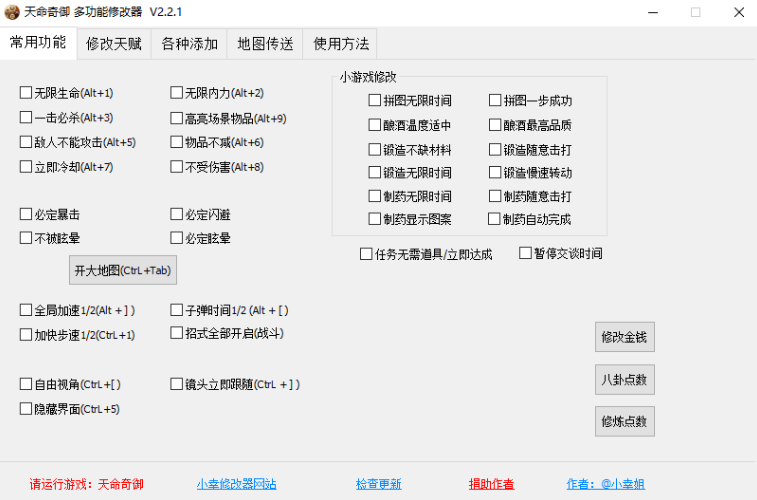Tick 酿酒最高品质 checkbox
The image size is (757, 500).
(x=495, y=125)
